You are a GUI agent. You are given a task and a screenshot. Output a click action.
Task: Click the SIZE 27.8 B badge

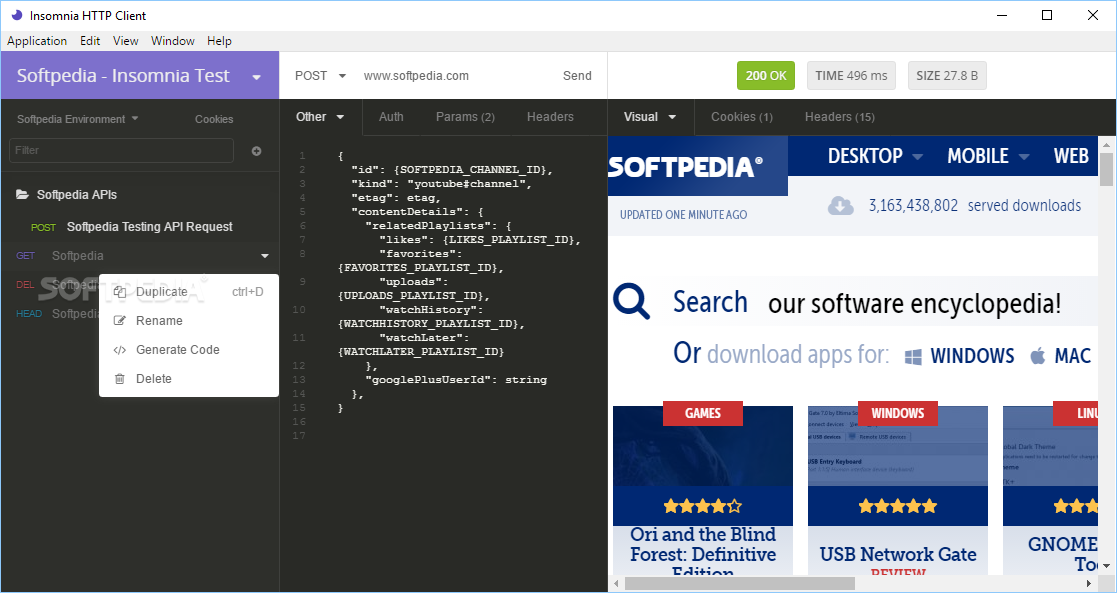(947, 76)
